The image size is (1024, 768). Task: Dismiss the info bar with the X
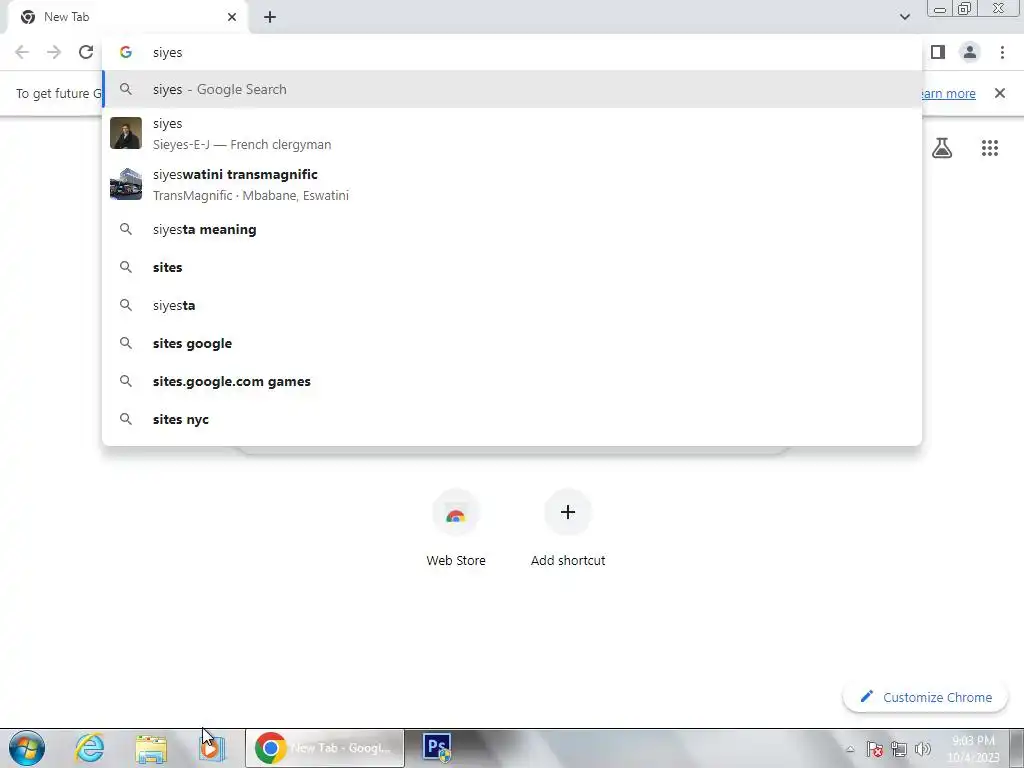999,93
